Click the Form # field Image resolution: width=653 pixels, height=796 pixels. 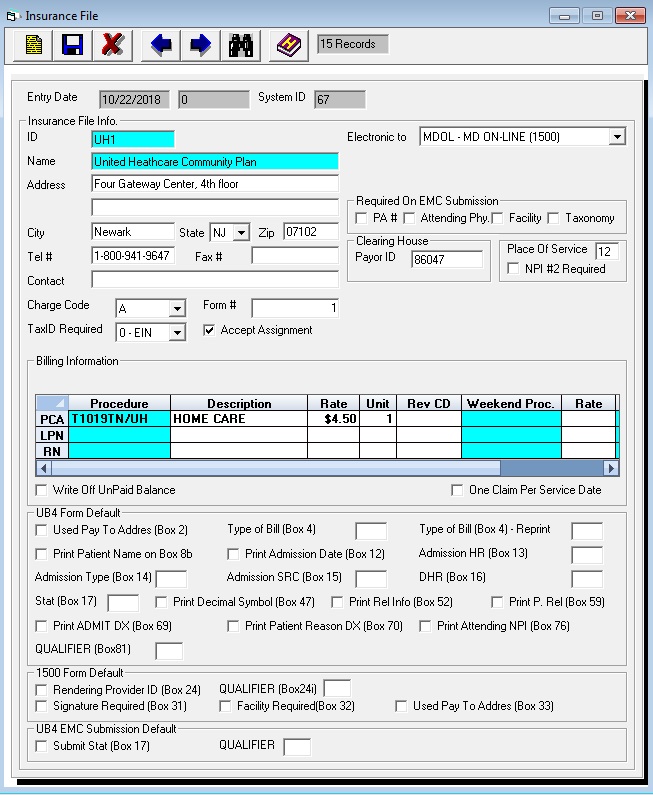[x=295, y=308]
